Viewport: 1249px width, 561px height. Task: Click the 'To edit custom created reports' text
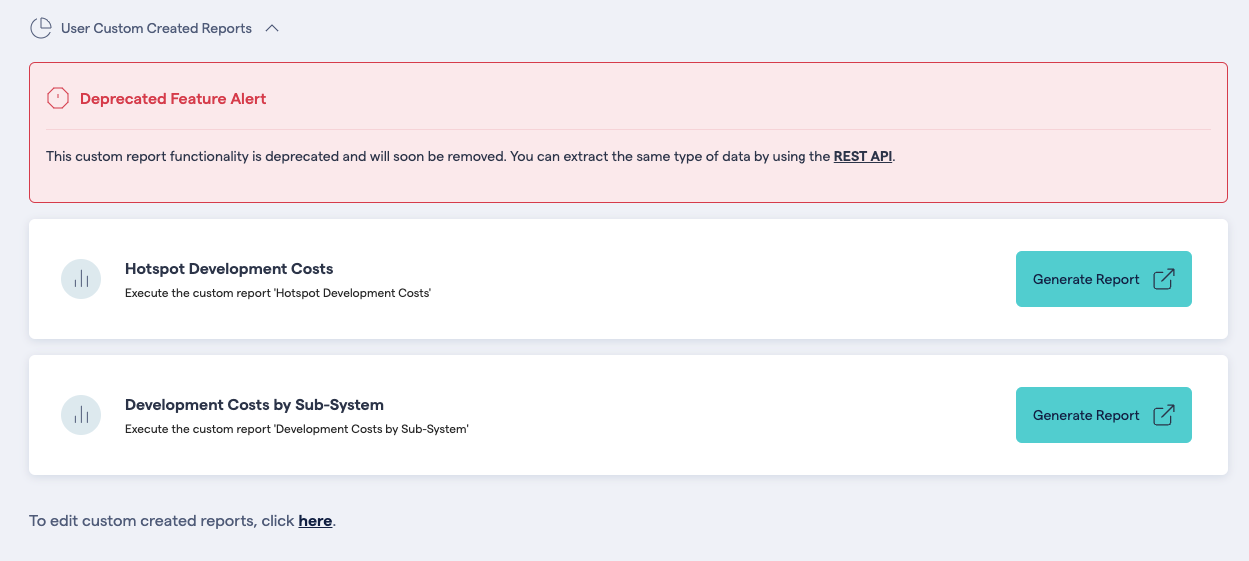(161, 521)
